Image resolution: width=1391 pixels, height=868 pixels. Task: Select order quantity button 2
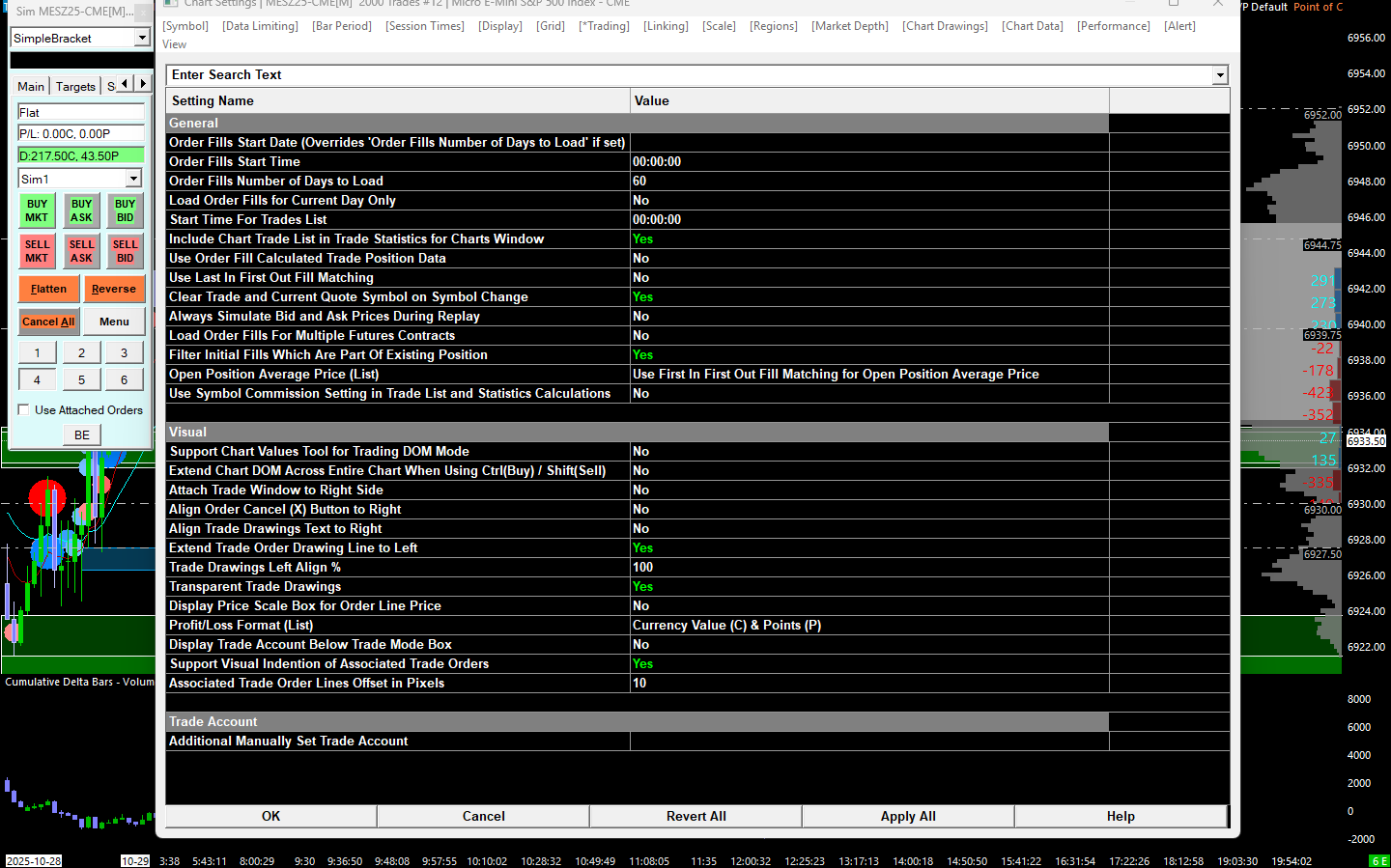[x=82, y=353]
